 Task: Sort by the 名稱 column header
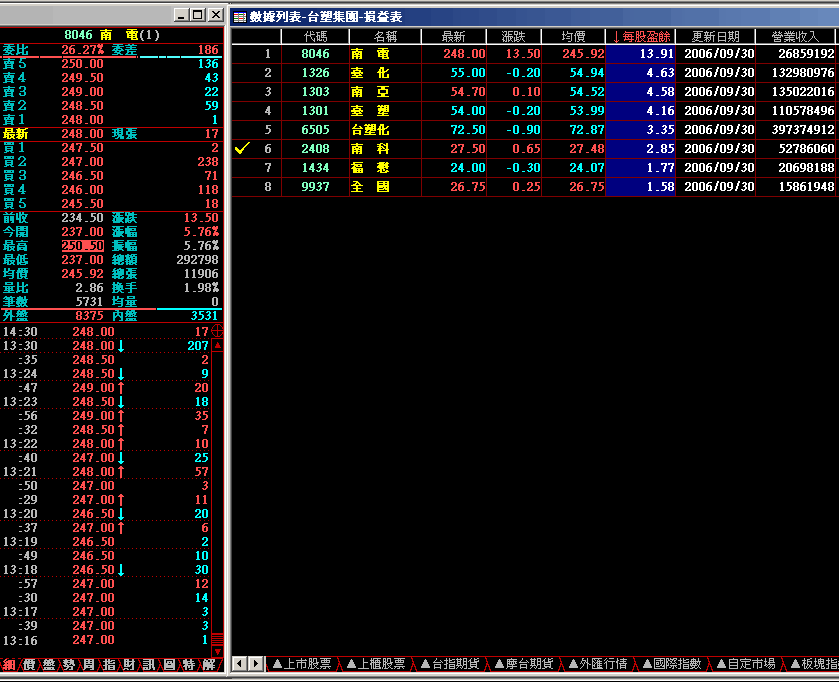(385, 36)
